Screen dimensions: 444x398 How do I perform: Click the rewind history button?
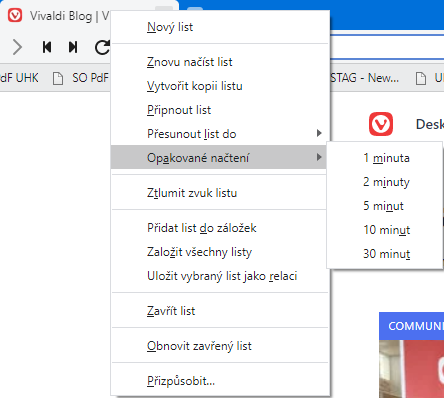tap(47, 47)
